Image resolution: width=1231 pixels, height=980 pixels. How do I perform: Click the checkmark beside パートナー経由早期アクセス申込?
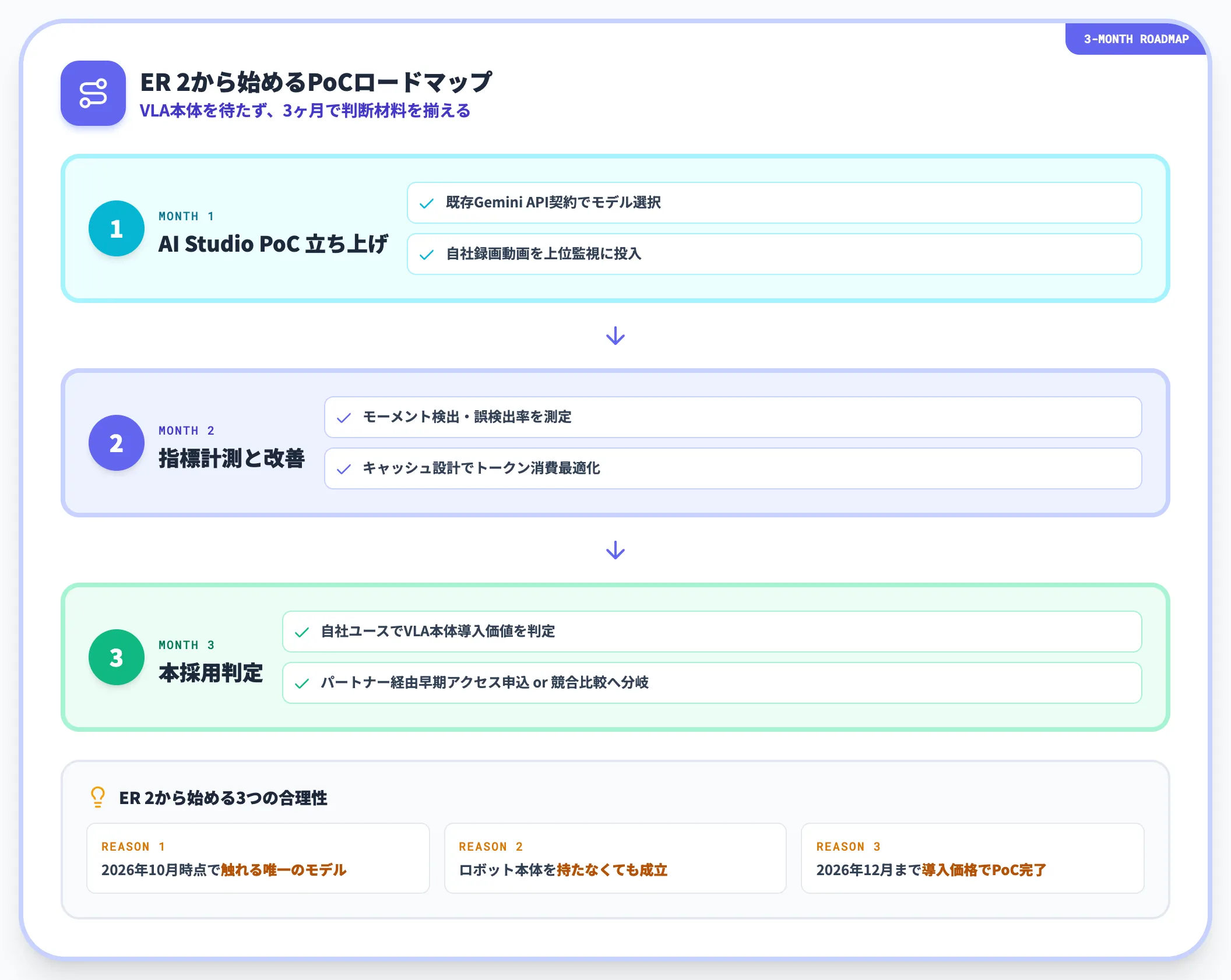(x=302, y=683)
